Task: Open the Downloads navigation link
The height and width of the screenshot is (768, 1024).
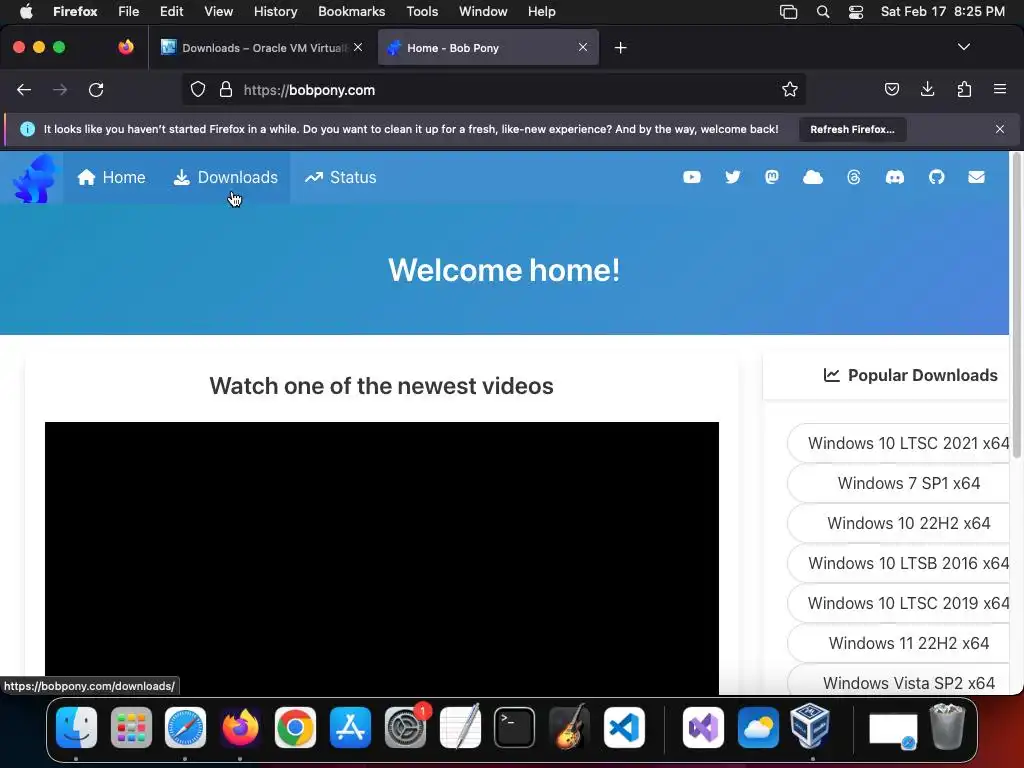Action: point(225,177)
